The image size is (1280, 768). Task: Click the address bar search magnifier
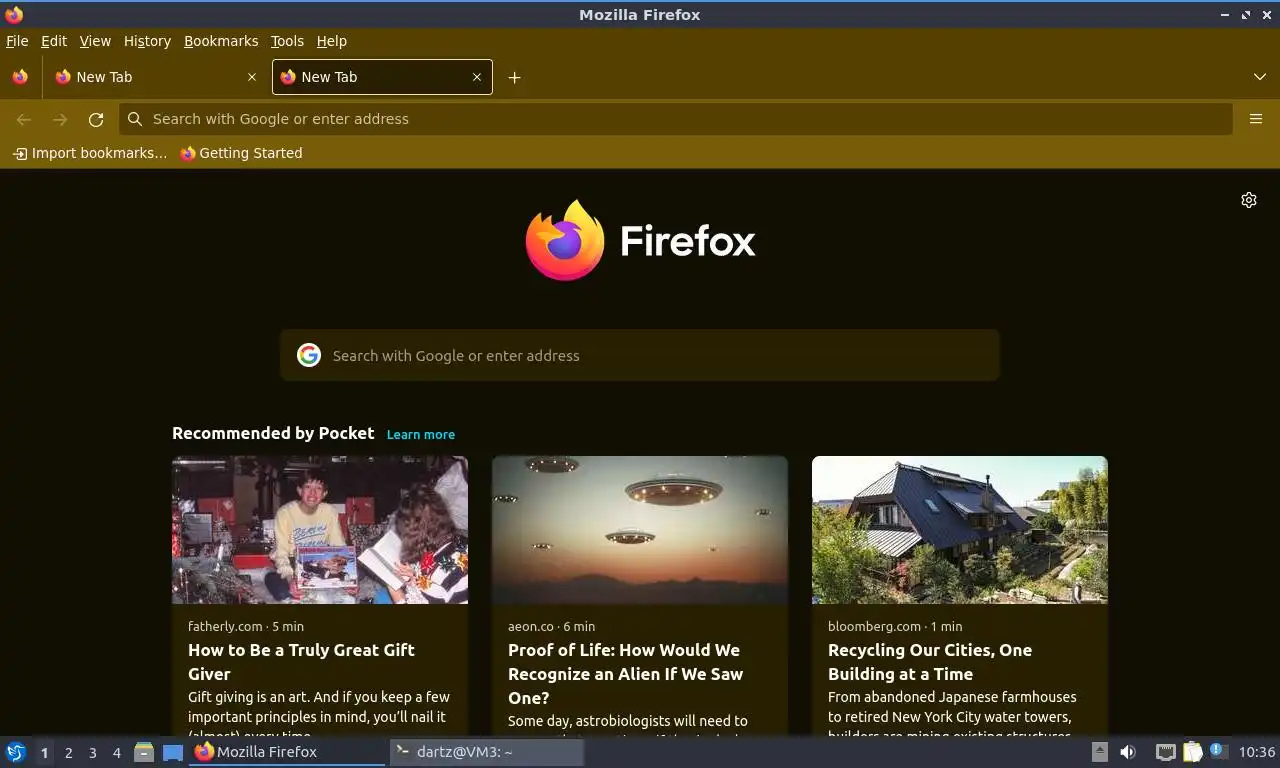click(135, 119)
